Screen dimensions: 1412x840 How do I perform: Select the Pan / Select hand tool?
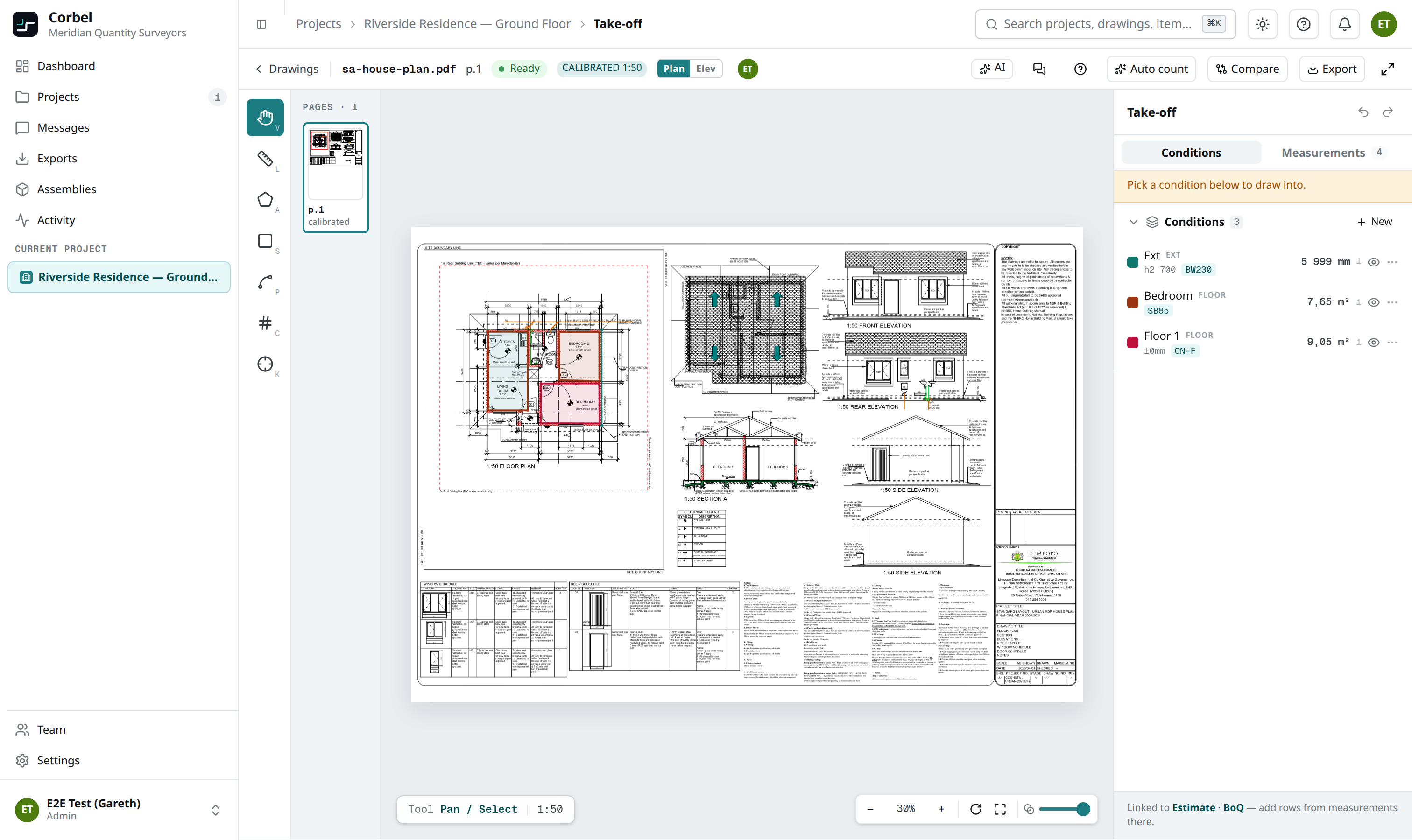264,117
